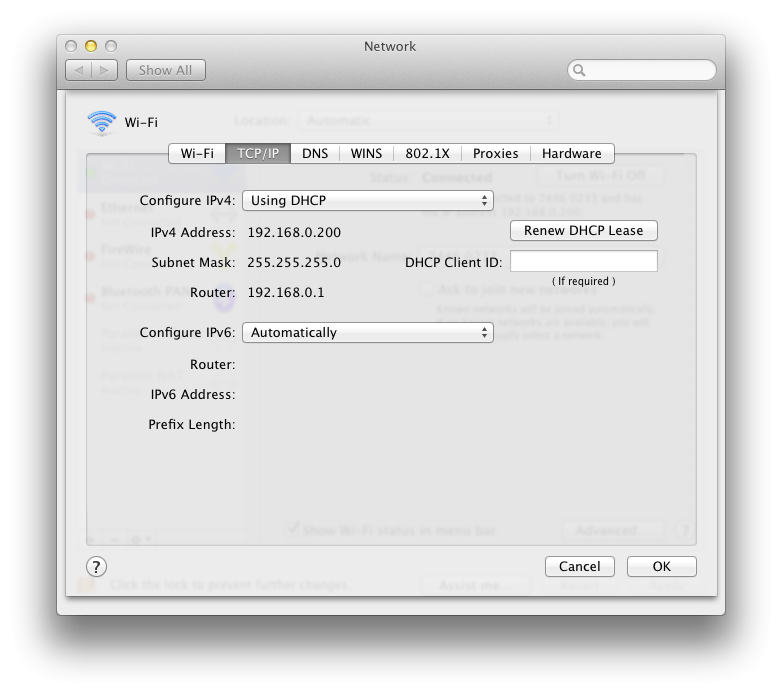Select the IPv4 address 192.168.0.200

click(x=294, y=233)
